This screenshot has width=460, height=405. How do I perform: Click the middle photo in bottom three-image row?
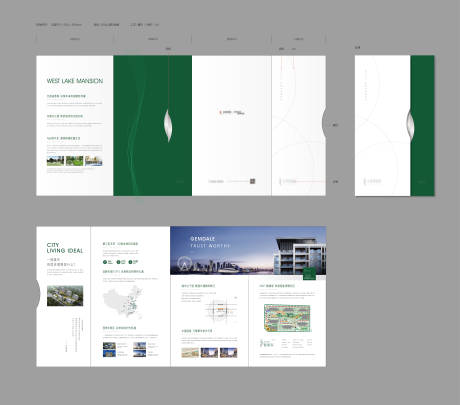209,352
